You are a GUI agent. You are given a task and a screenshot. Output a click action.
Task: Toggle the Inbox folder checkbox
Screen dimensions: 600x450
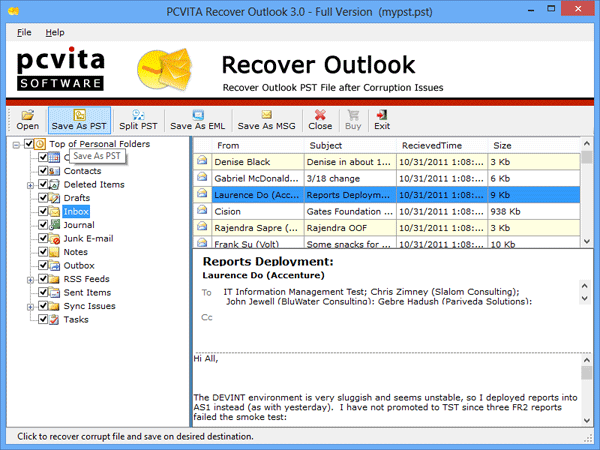[43, 211]
